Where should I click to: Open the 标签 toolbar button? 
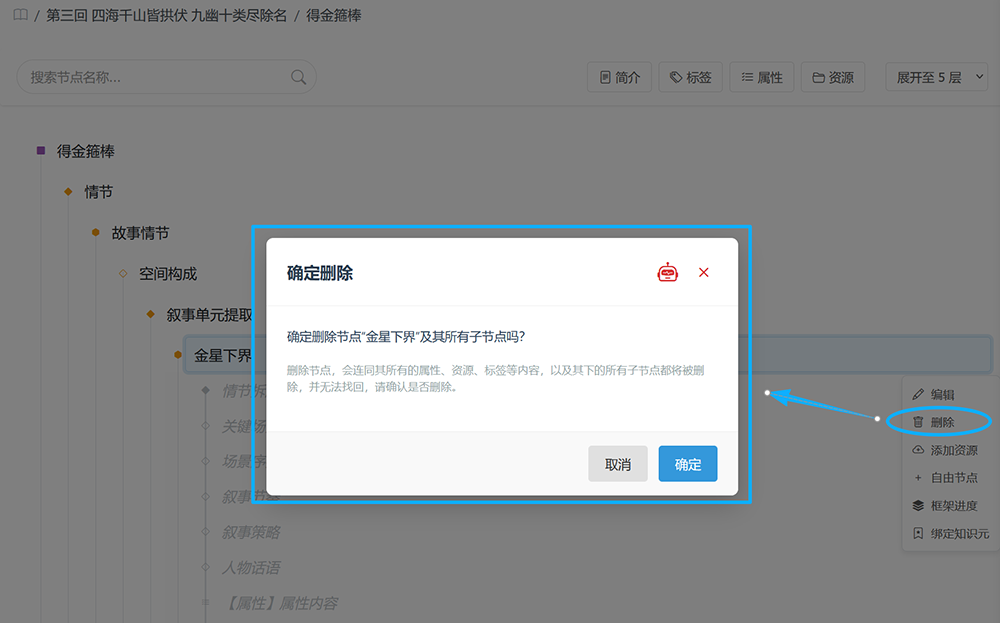[x=690, y=77]
